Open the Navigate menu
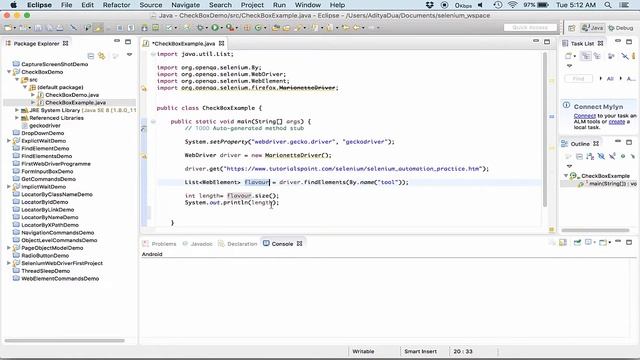 pyautogui.click(x=185, y=5)
